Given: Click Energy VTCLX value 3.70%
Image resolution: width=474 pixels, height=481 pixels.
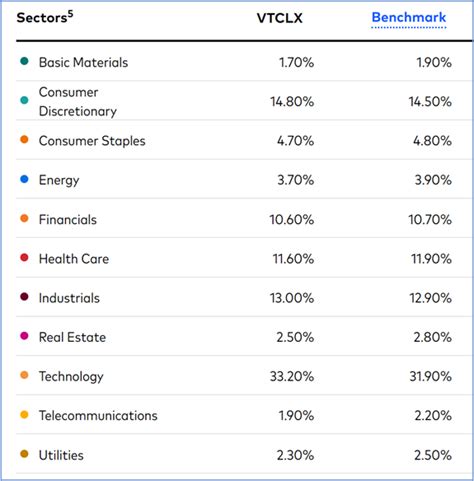Looking at the screenshot, I should [296, 180].
